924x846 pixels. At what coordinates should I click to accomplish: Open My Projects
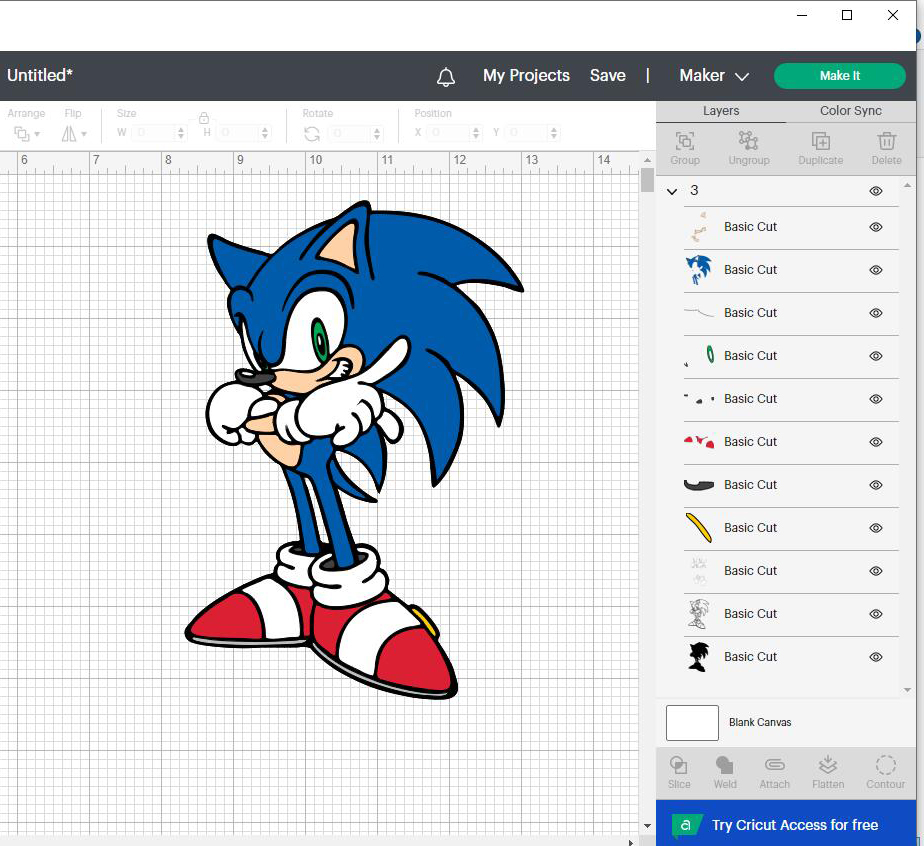(x=526, y=76)
